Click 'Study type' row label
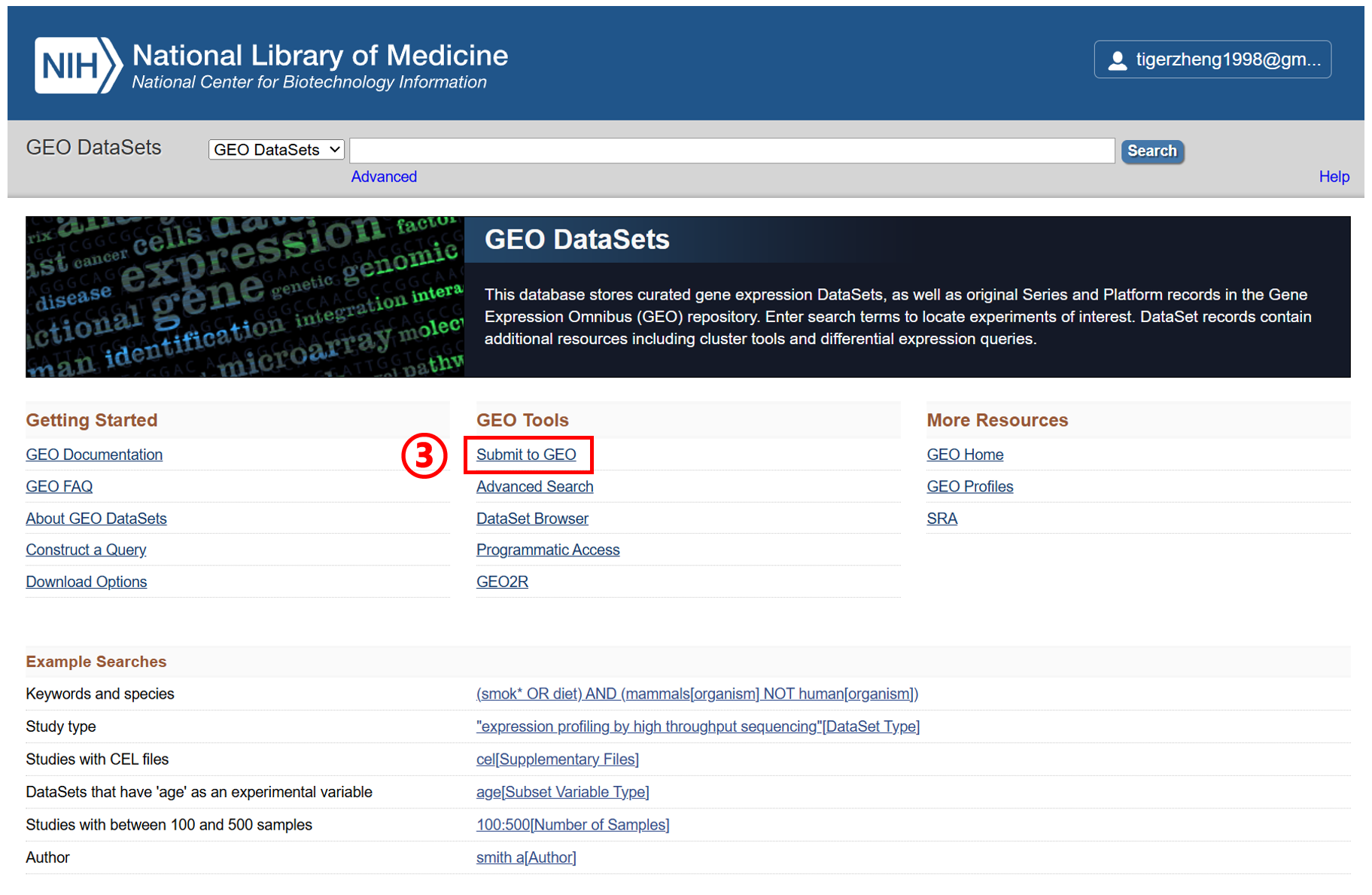Image resolution: width=1372 pixels, height=895 pixels. point(61,726)
